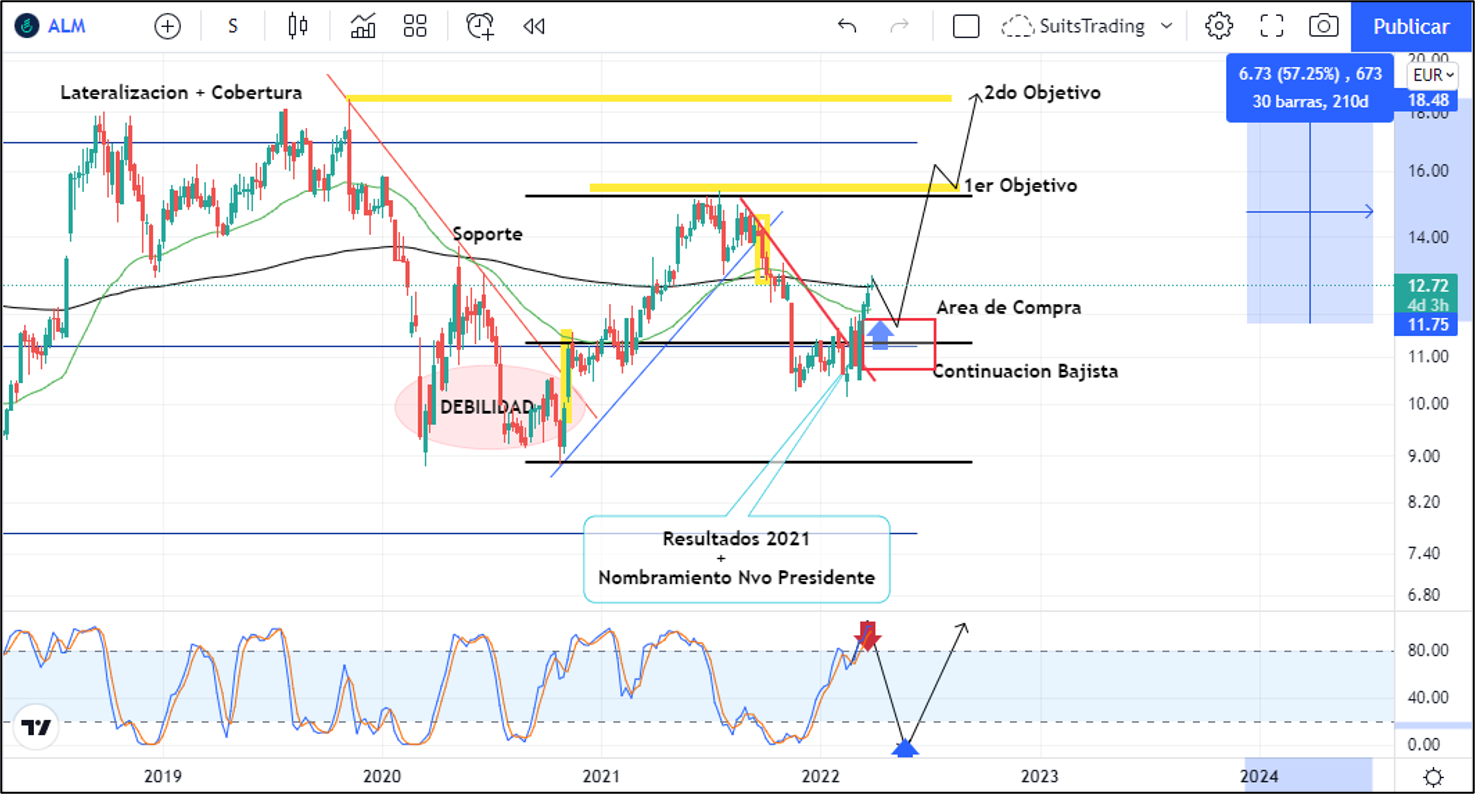Change the S timeframe interval
Screen dimensions: 1476x794
coord(233,27)
